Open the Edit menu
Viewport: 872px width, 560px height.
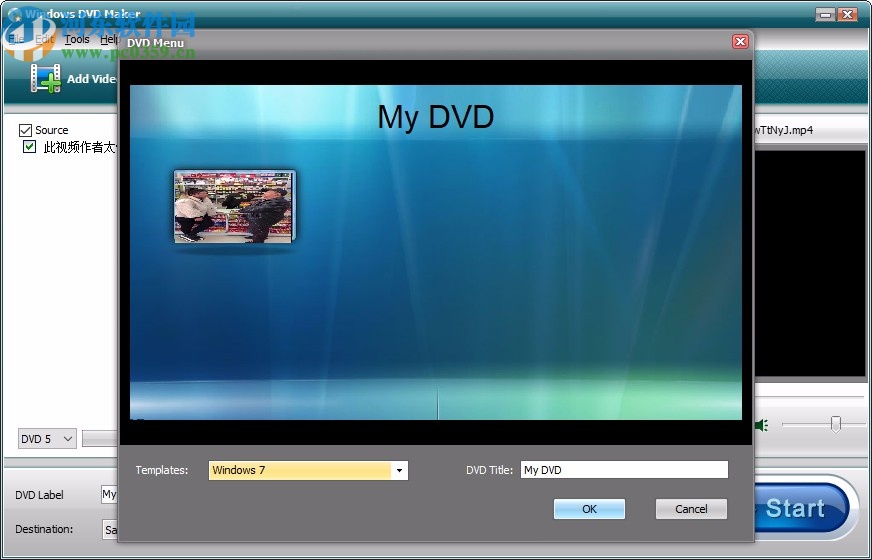44,39
